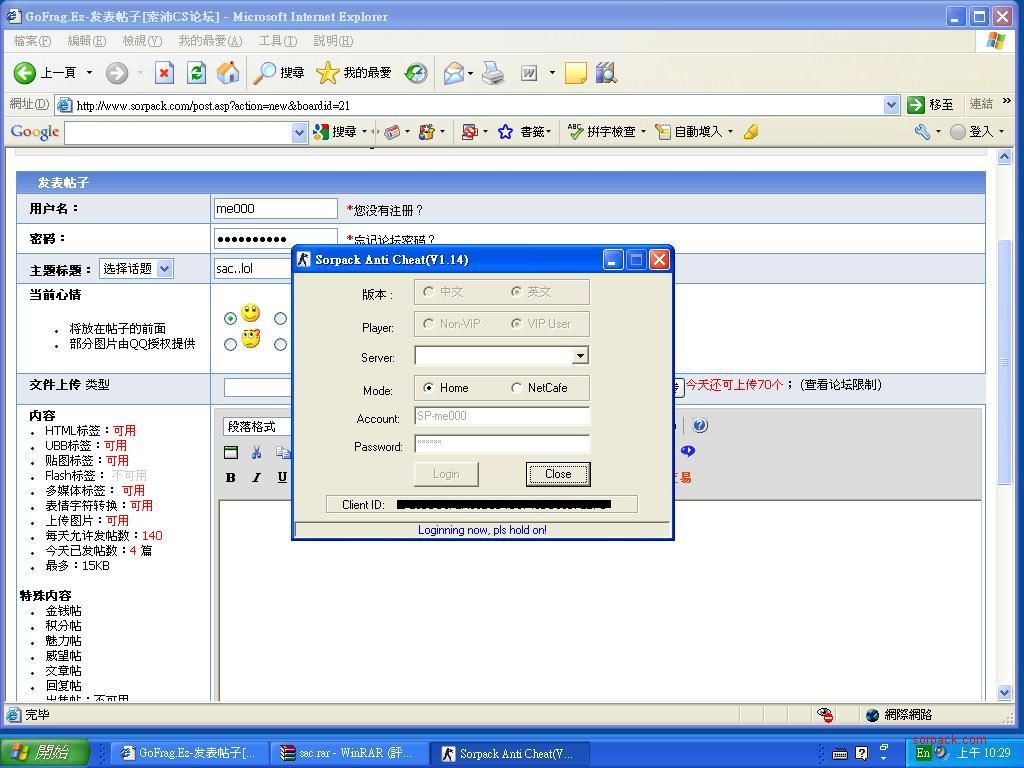Expand the Server dropdown list
This screenshot has width=1024, height=768.
579,356
